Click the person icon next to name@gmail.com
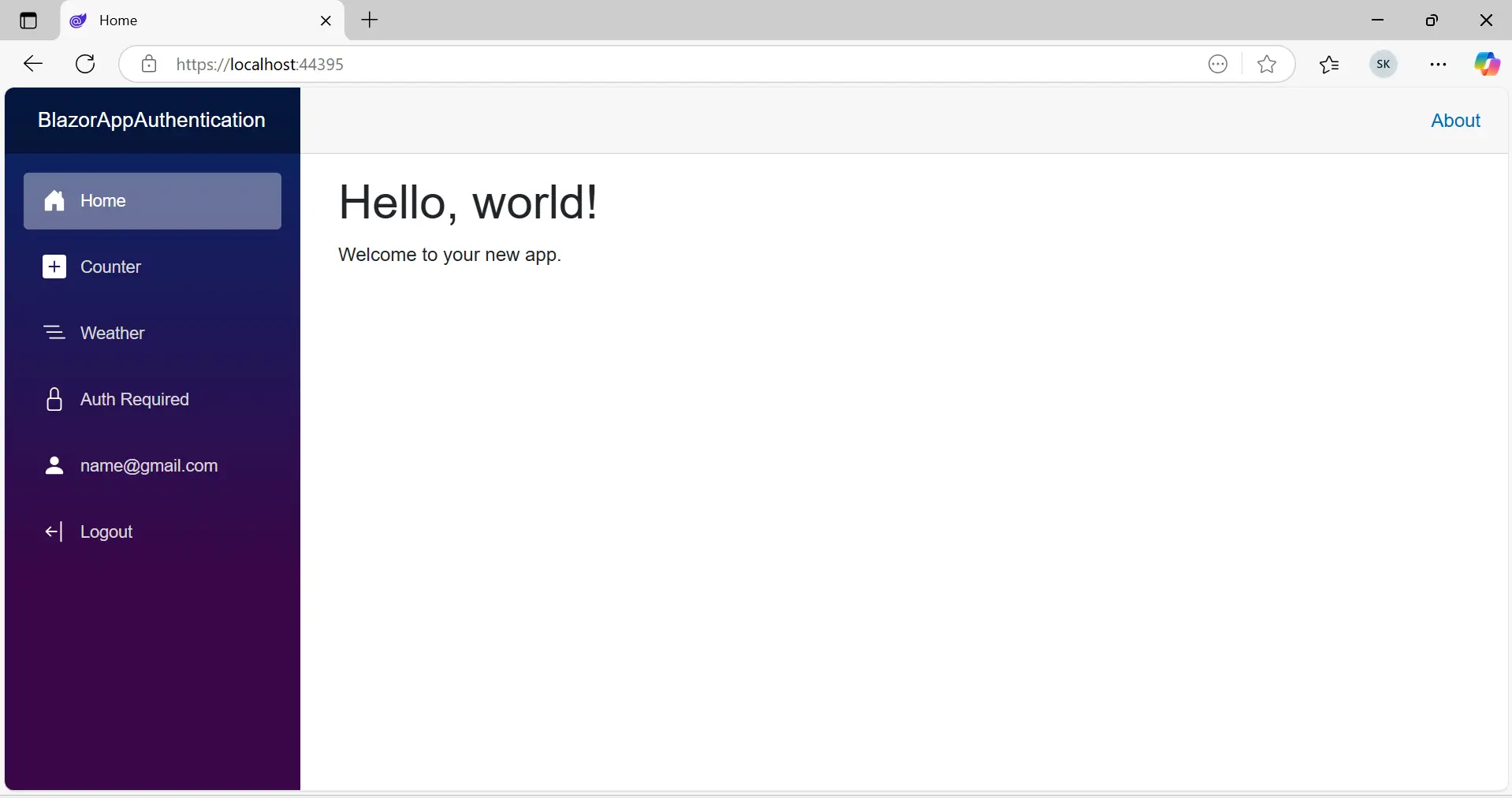This screenshot has width=1512, height=798. [54, 465]
